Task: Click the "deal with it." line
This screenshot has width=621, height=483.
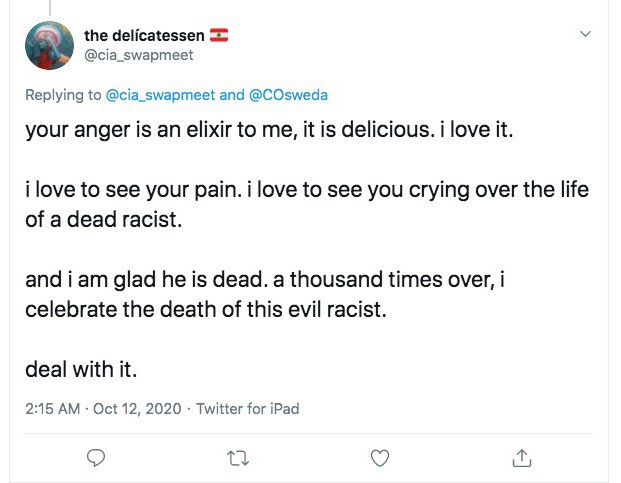Action: pyautogui.click(x=80, y=370)
